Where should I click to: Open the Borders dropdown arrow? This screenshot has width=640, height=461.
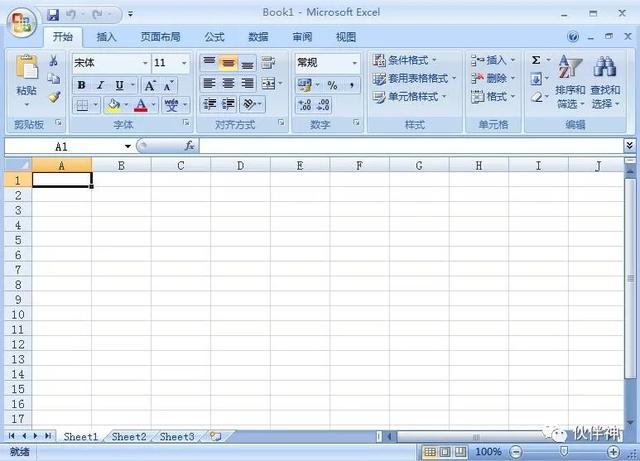coord(95,105)
